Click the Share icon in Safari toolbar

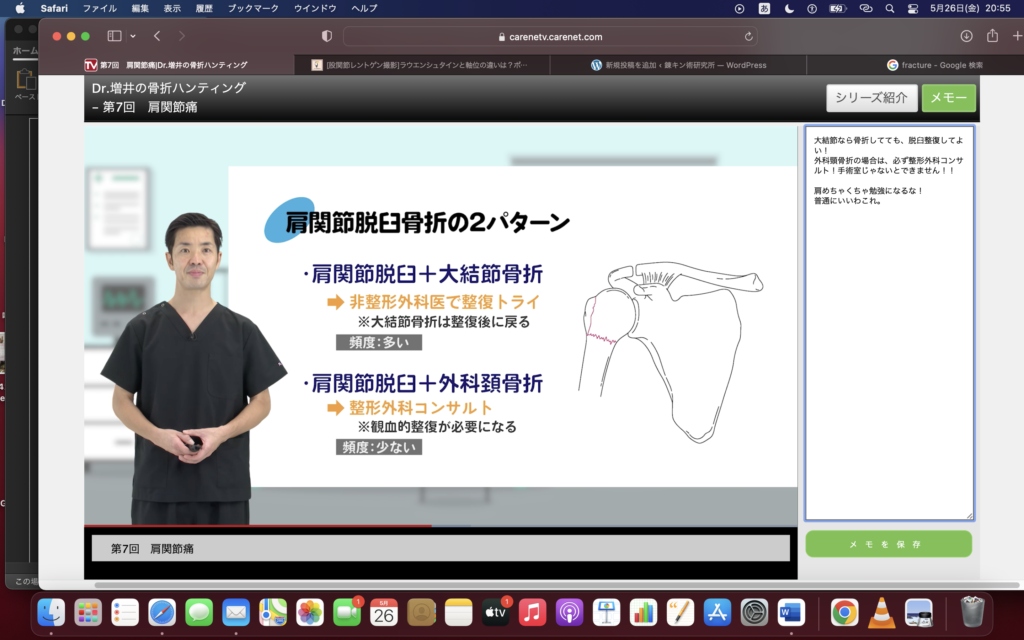[x=992, y=36]
